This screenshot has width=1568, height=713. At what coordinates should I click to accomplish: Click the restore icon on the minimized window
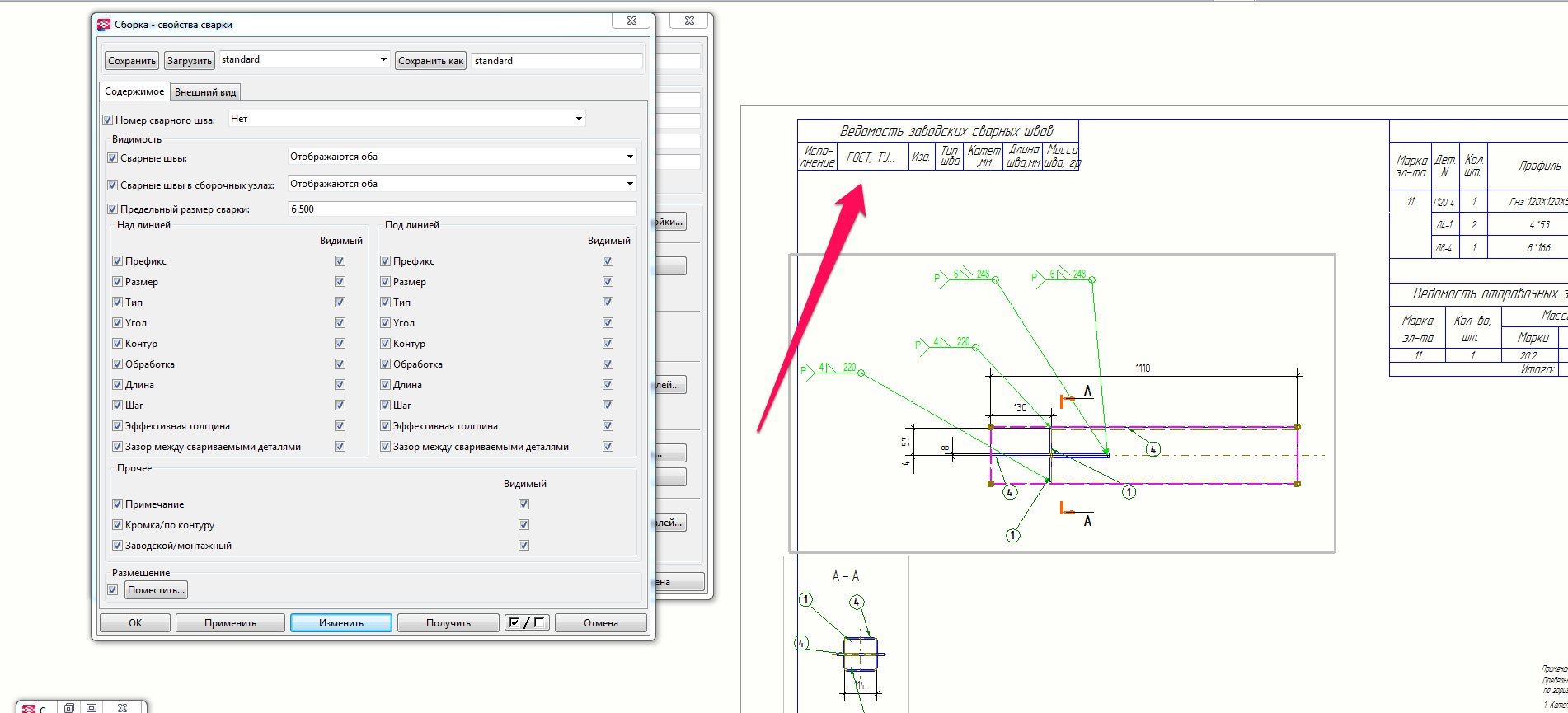point(69,707)
